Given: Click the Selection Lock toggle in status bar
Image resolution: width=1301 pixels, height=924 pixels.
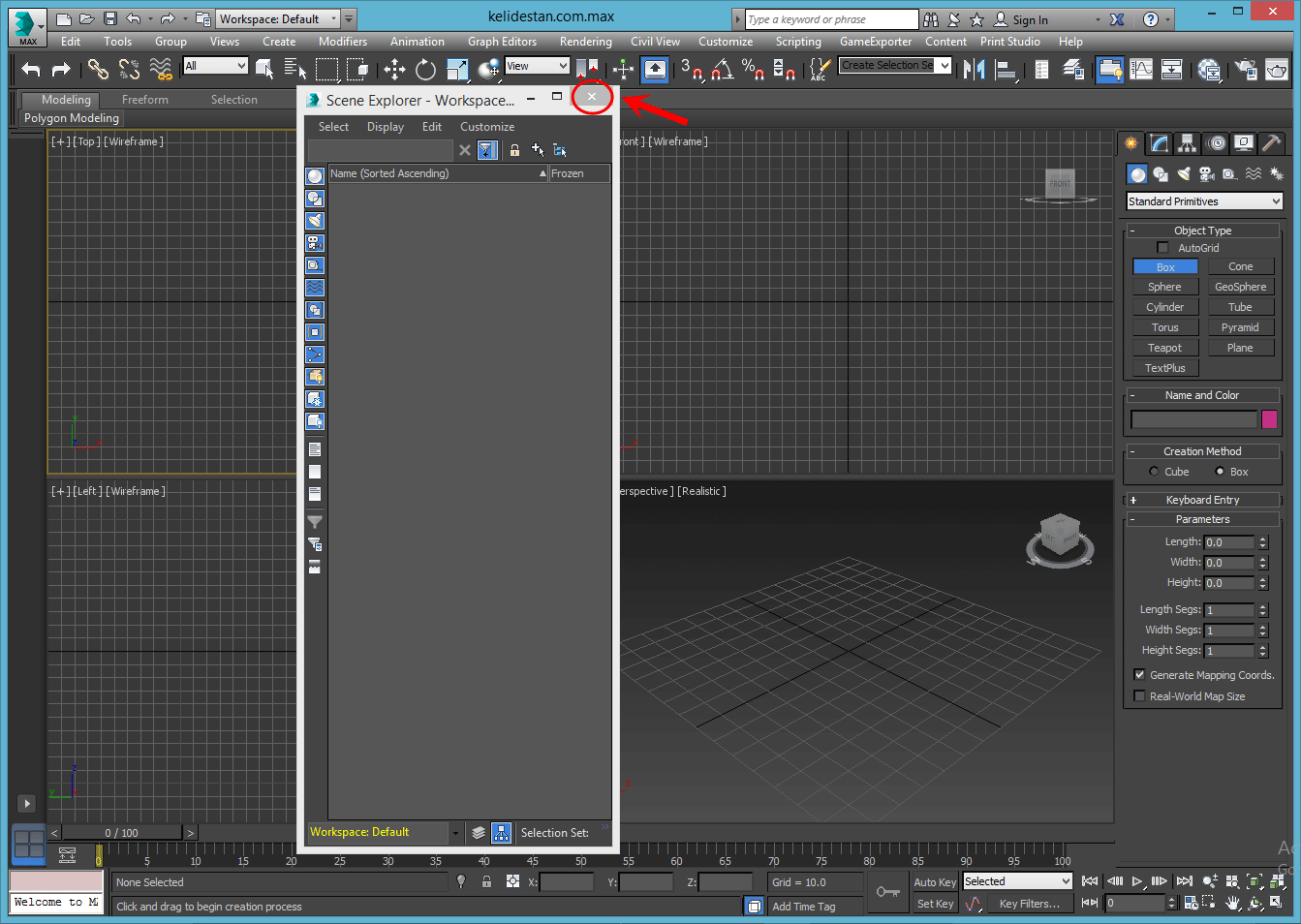Looking at the screenshot, I should 486,881.
